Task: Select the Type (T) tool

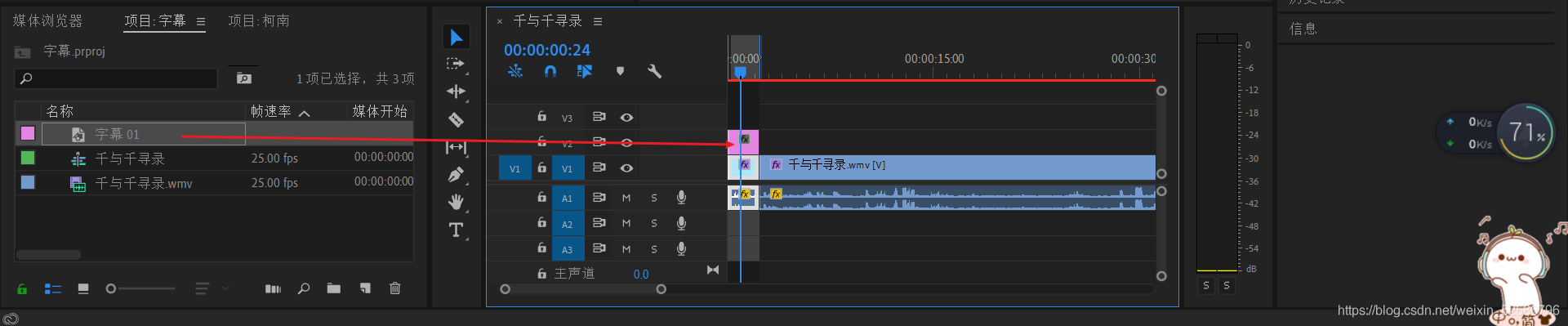Action: pos(456,230)
